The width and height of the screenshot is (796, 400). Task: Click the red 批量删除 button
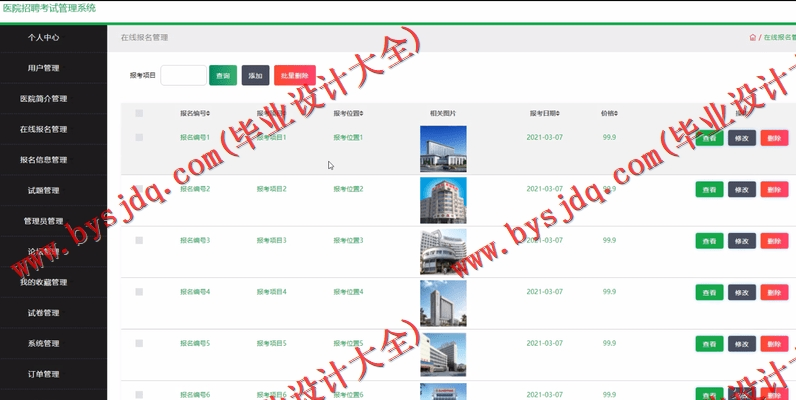click(x=295, y=75)
